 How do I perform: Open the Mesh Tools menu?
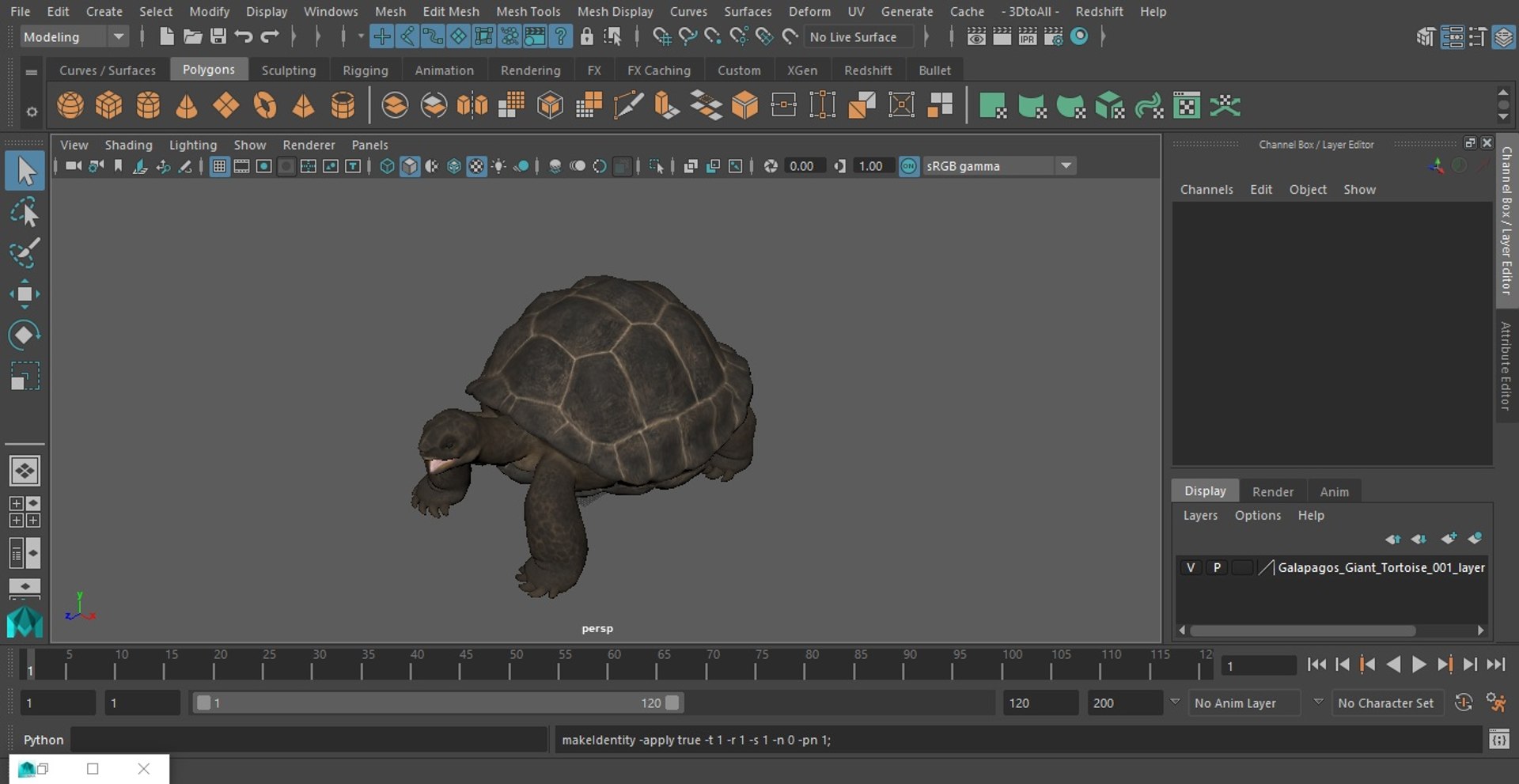[528, 11]
